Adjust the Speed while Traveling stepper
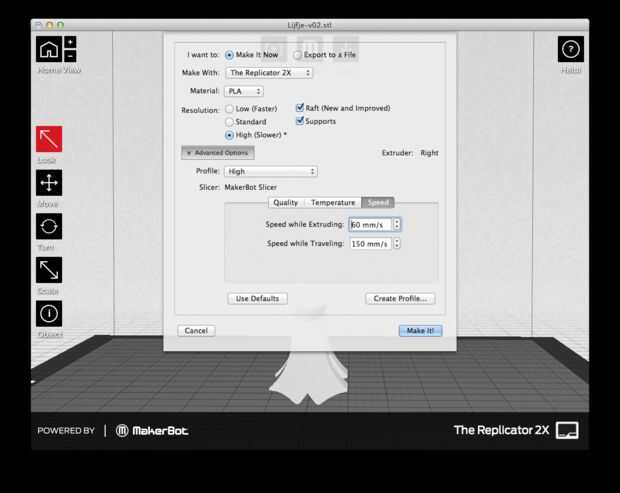This screenshot has height=493, width=620. coord(397,244)
